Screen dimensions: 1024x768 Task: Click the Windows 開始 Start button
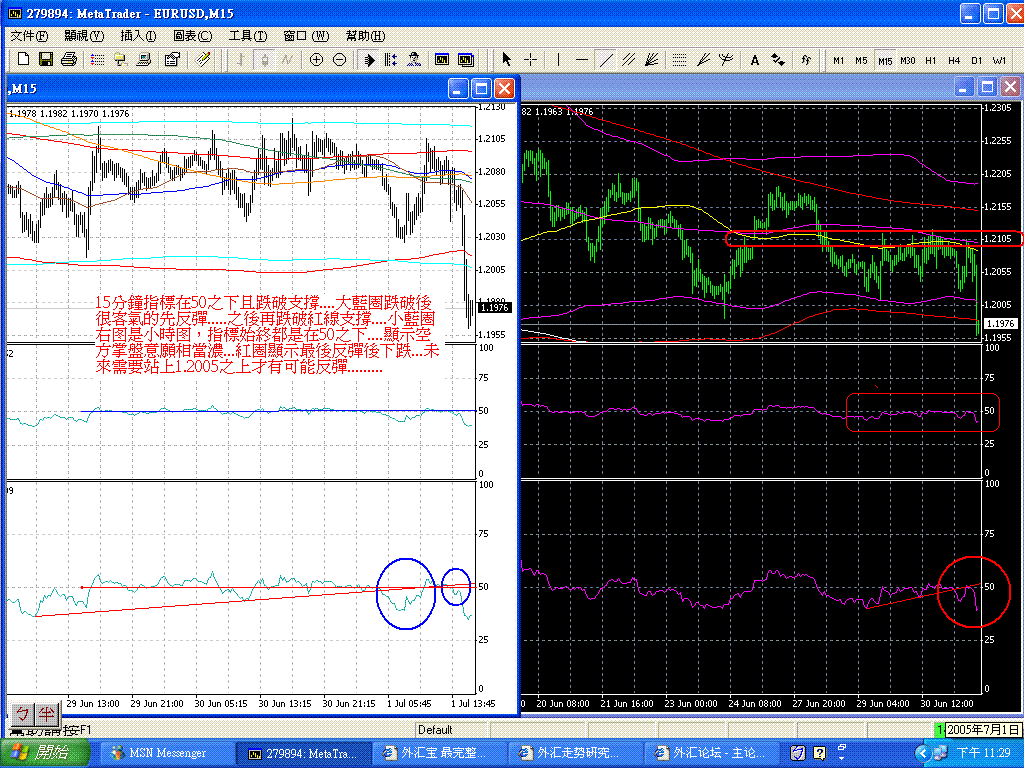45,753
